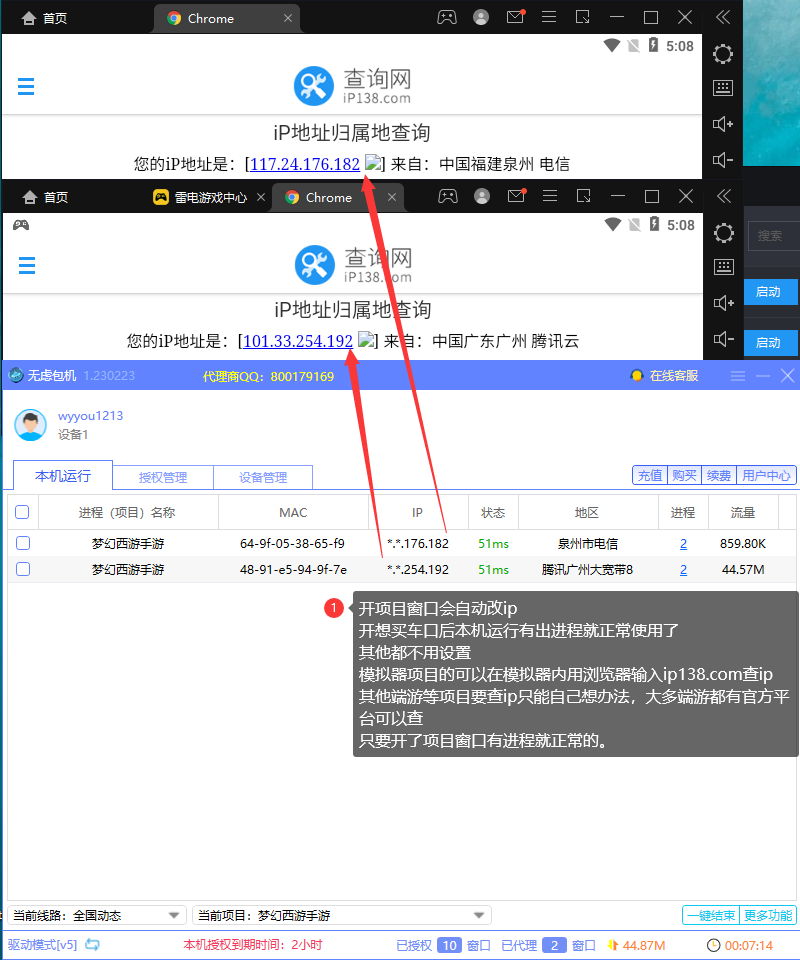Check the first 梦幻西游手游 row checkbox
Image resolution: width=800 pixels, height=960 pixels.
pyautogui.click(x=22, y=544)
